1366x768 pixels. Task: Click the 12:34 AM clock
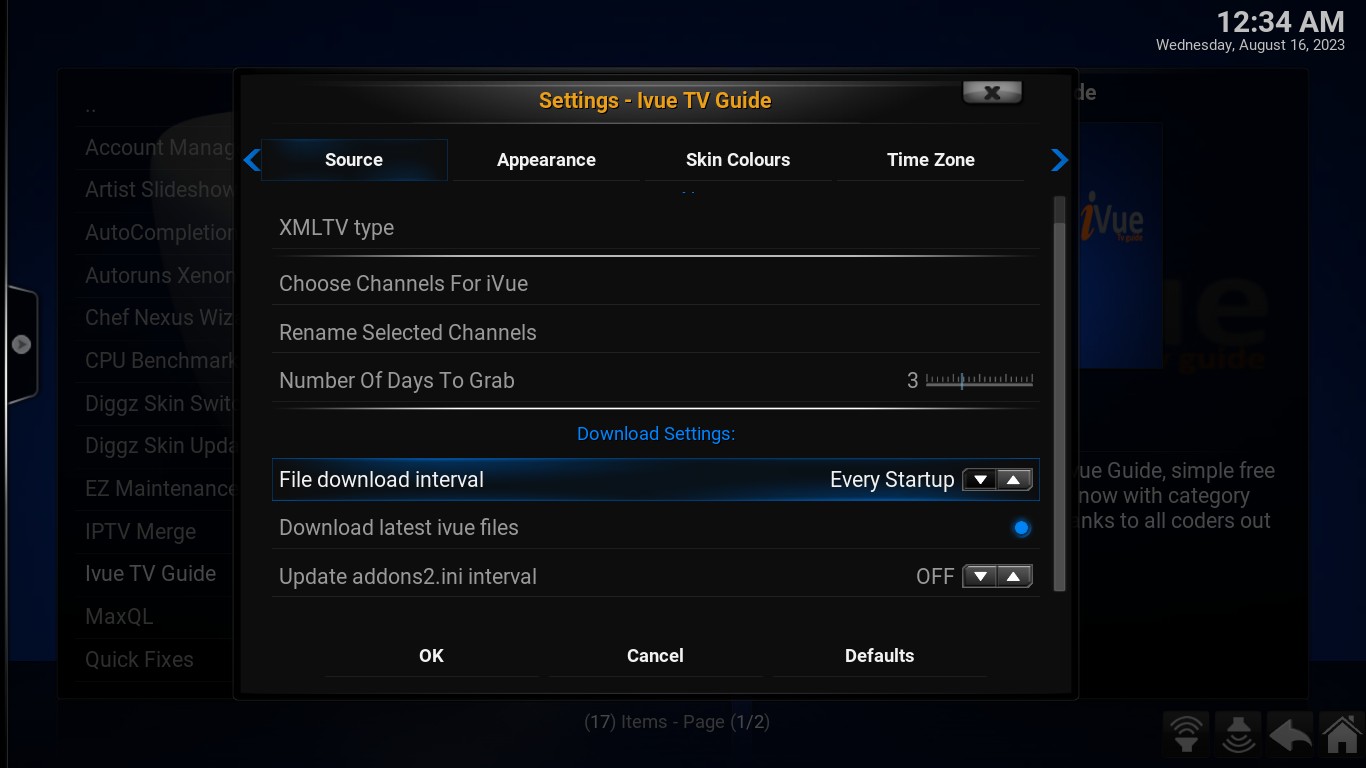1280,22
